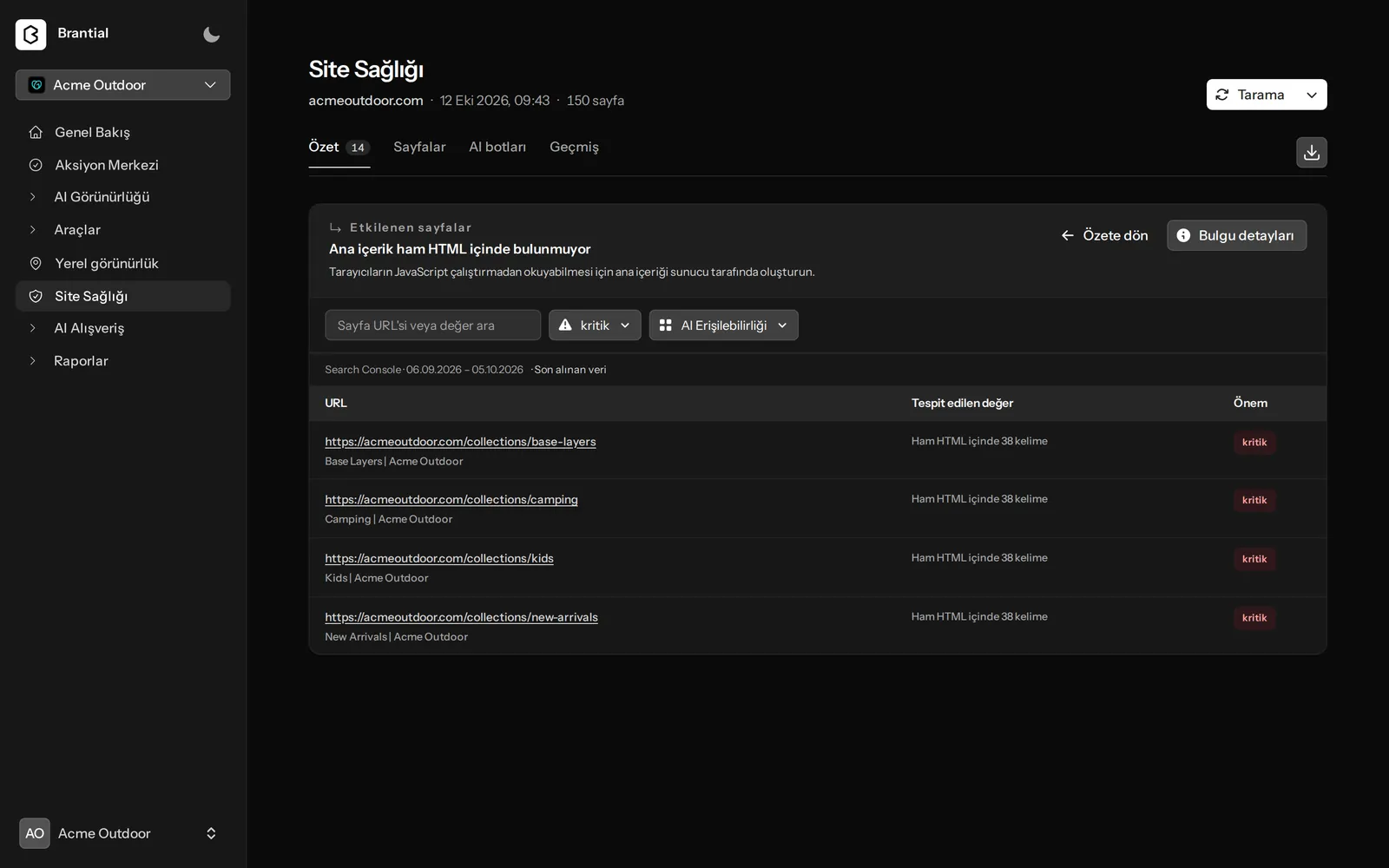Viewport: 1389px width, 868px height.
Task: Click kritik badge in new-arrivals row
Action: point(1254,619)
